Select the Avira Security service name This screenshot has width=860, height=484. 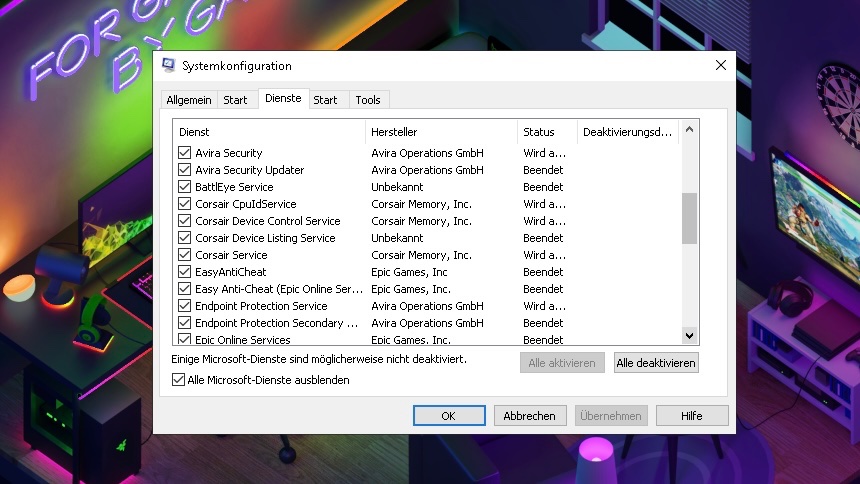(229, 153)
